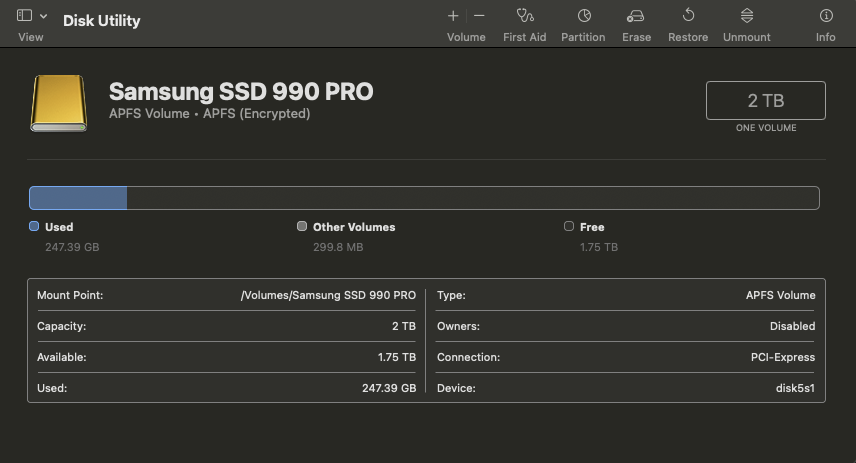Viewport: 856px width, 463px height.
Task: Select the Connection: row label
Action: point(468,357)
